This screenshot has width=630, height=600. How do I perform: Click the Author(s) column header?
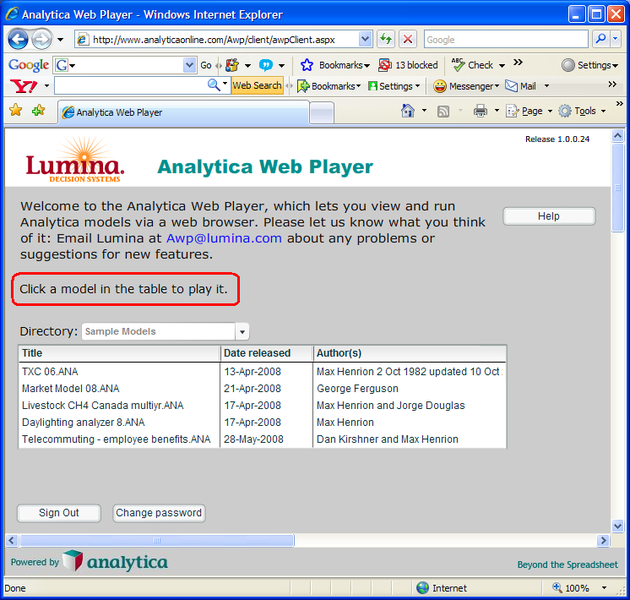(409, 353)
